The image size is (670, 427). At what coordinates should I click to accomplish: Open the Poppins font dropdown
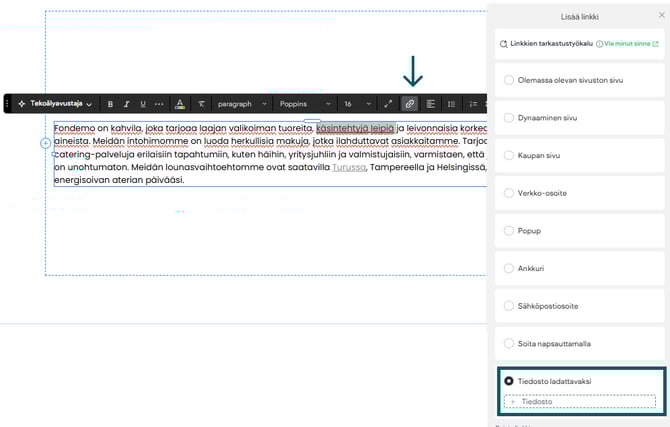[304, 104]
